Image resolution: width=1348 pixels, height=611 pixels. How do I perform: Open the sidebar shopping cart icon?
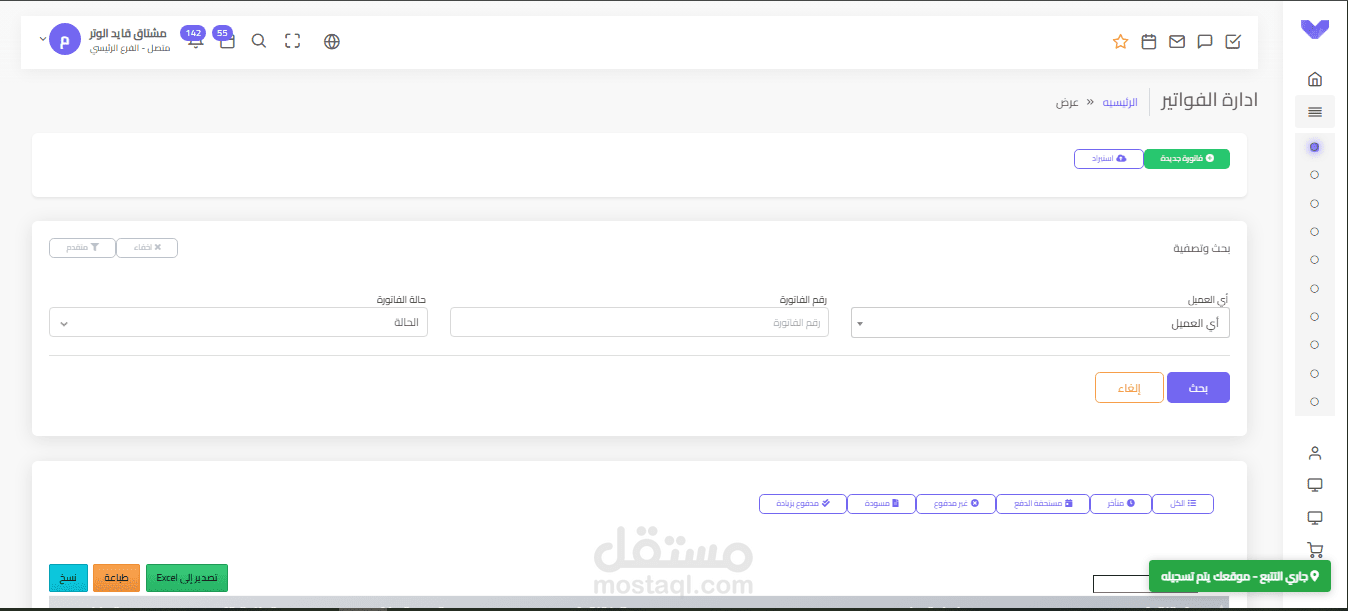pos(1315,549)
